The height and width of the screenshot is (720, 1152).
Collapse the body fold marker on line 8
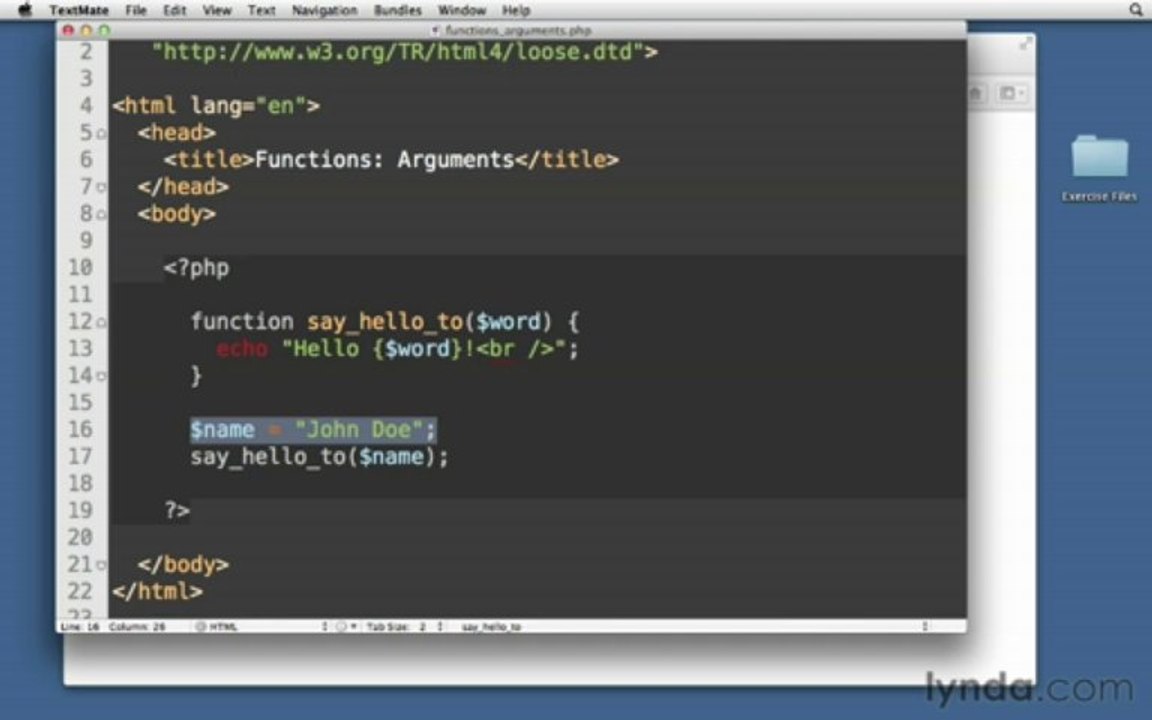pyautogui.click(x=101, y=215)
